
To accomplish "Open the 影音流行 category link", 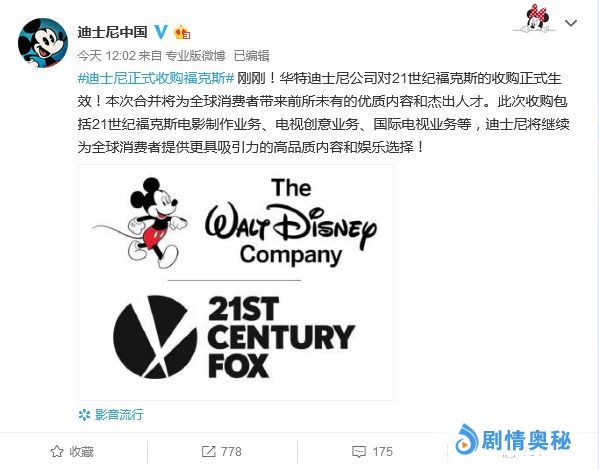I will coord(119,415).
